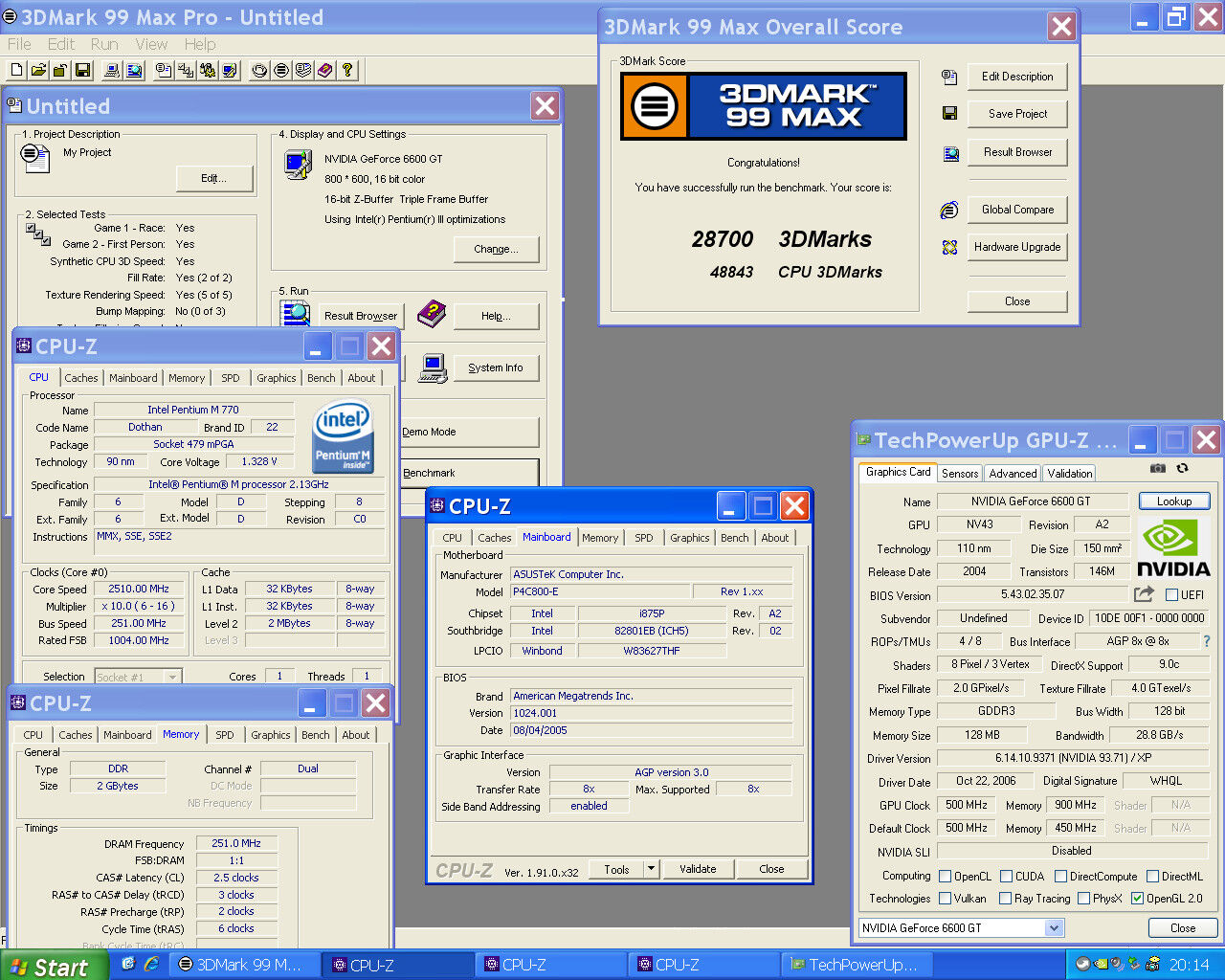Click the GPU-Z BIOS share arrow icon
This screenshot has height=980, width=1225.
tap(1144, 594)
